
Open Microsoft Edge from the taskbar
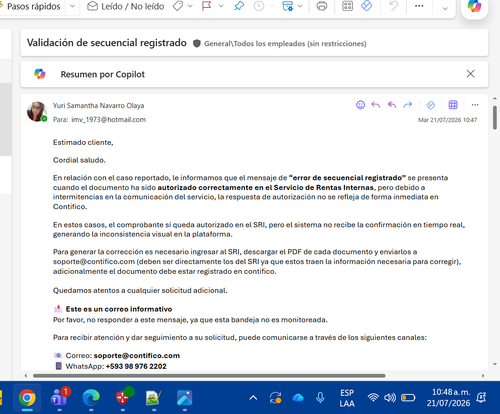(91, 398)
